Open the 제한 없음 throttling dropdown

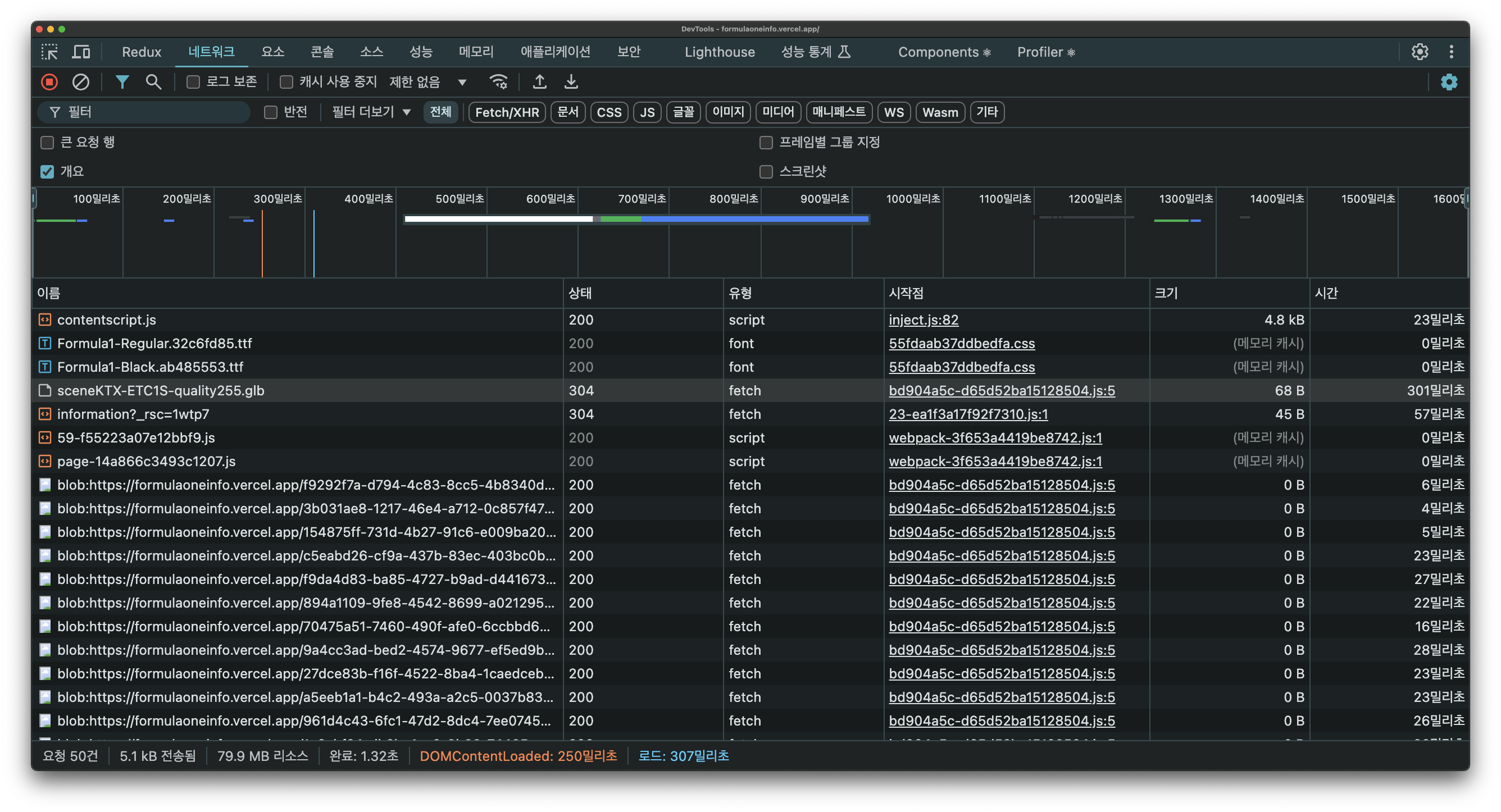pos(428,82)
